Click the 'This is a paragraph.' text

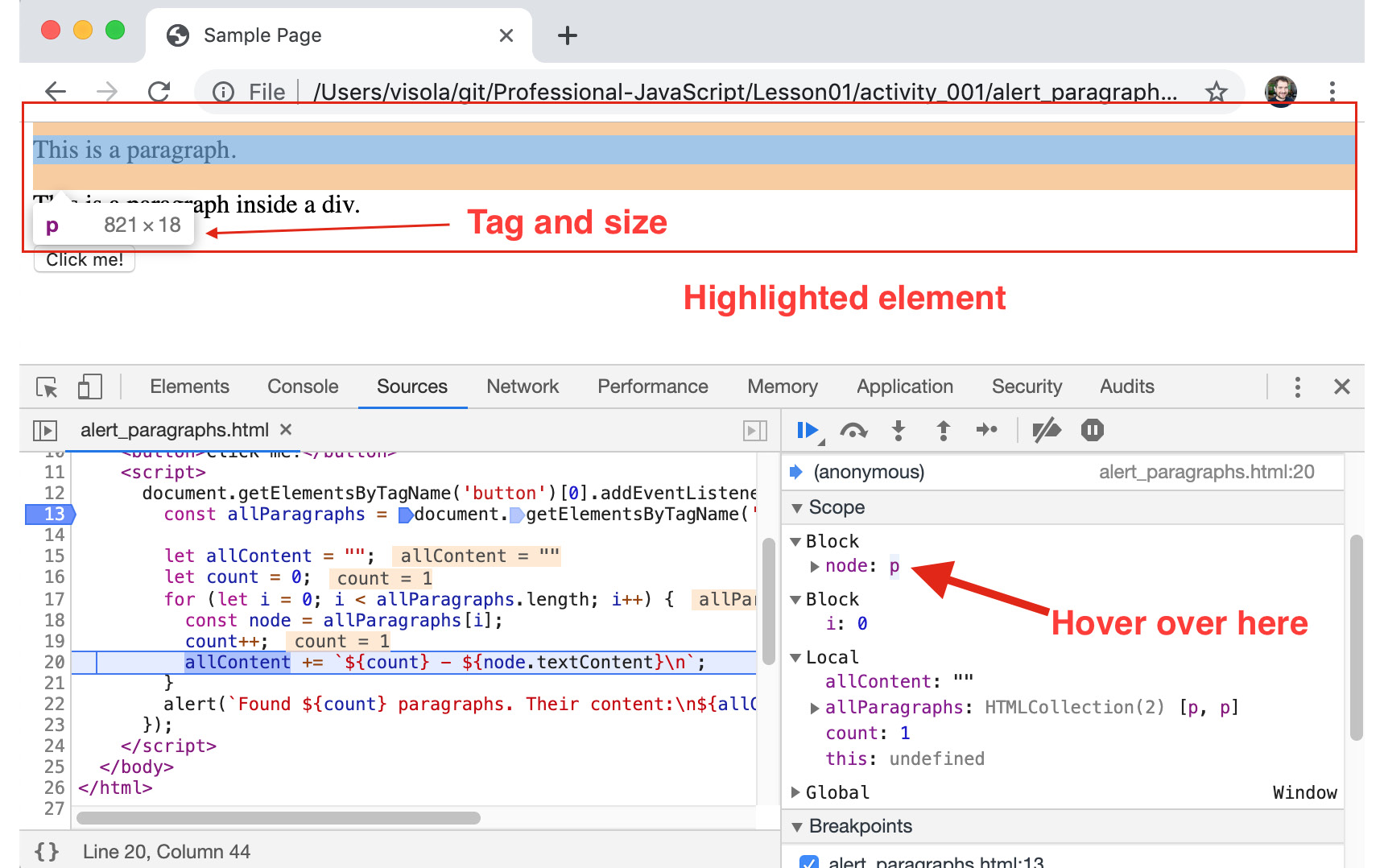[x=134, y=150]
